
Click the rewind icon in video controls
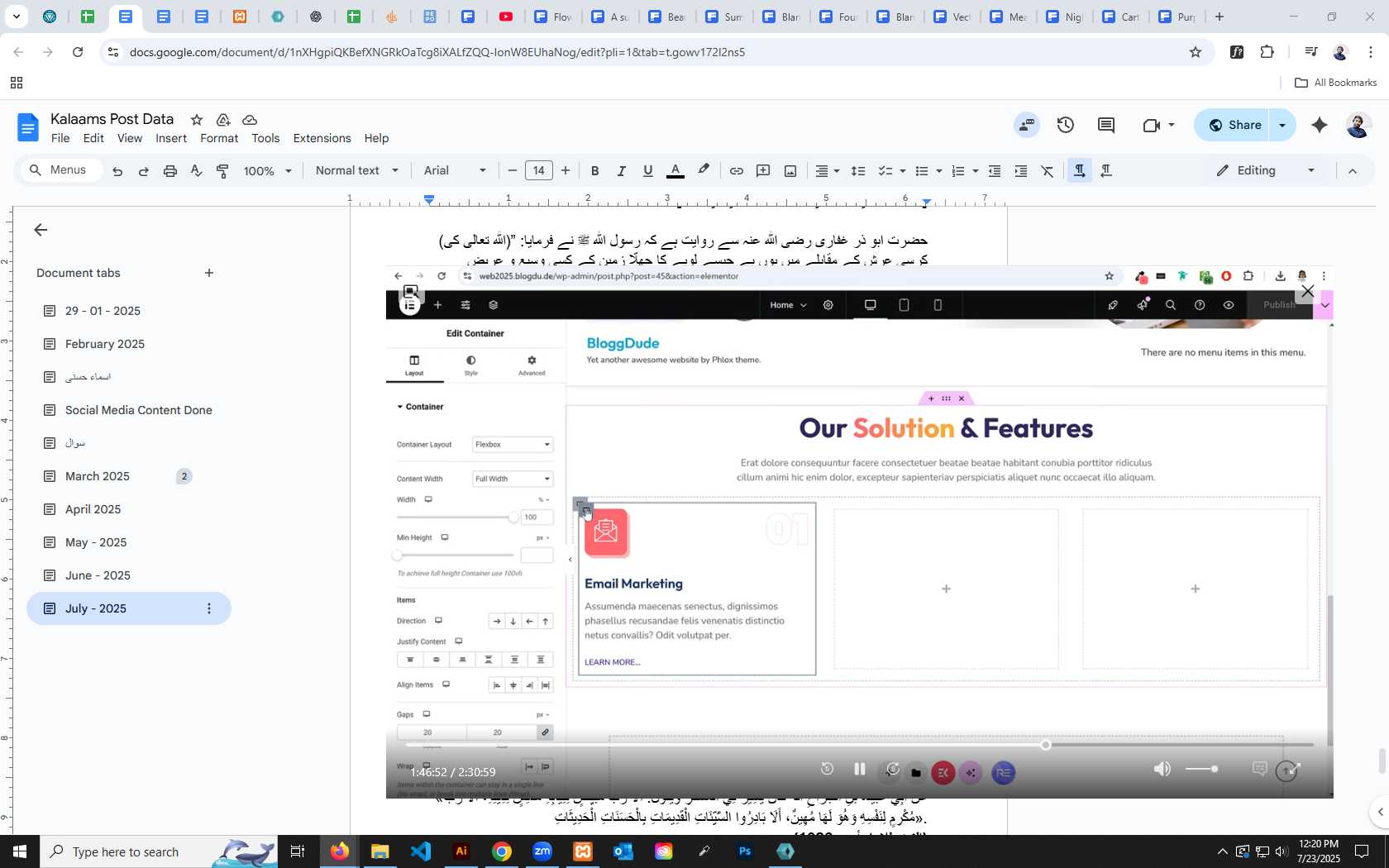827,770
